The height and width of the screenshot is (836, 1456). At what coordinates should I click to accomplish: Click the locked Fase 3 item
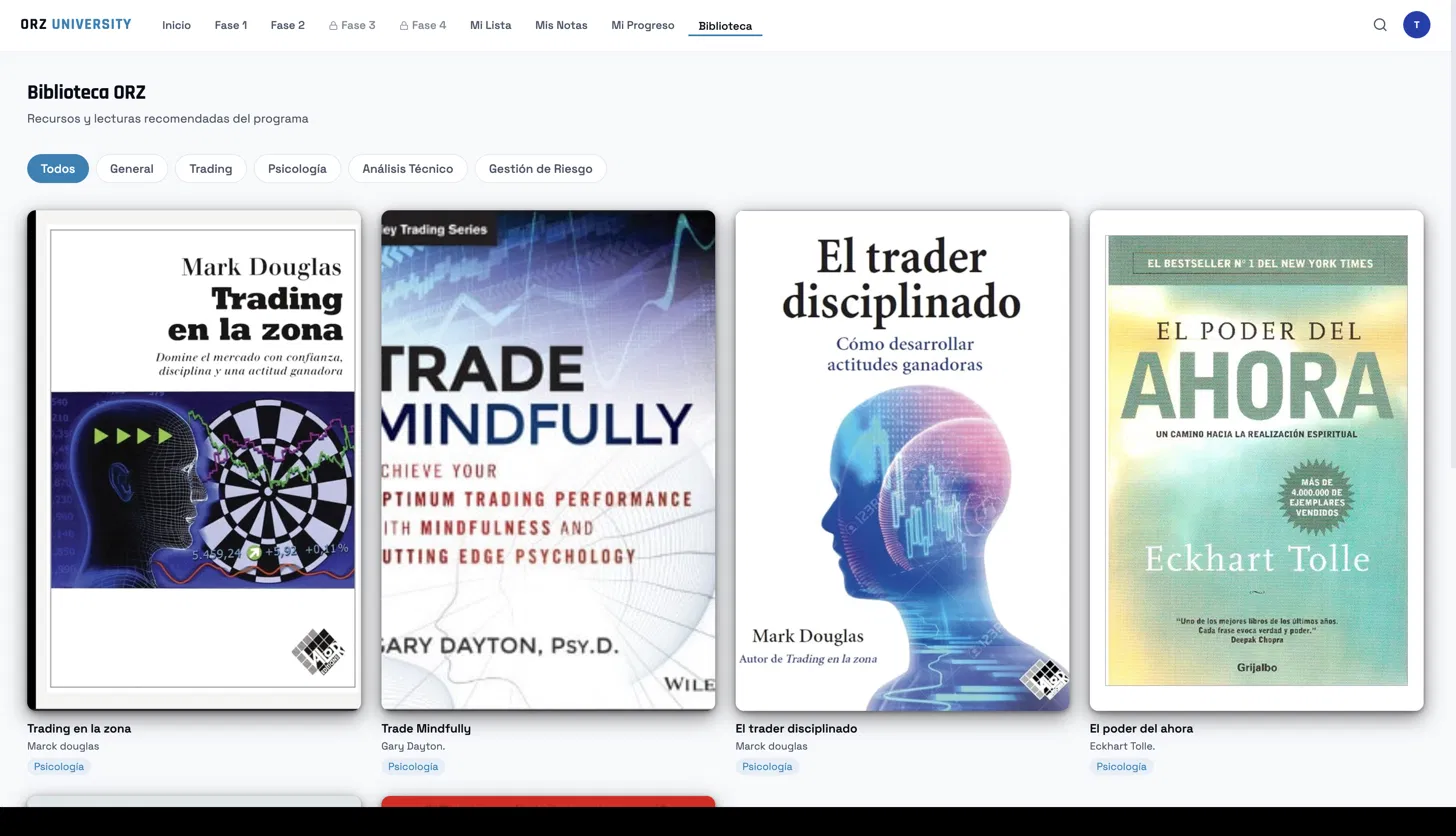pos(352,25)
